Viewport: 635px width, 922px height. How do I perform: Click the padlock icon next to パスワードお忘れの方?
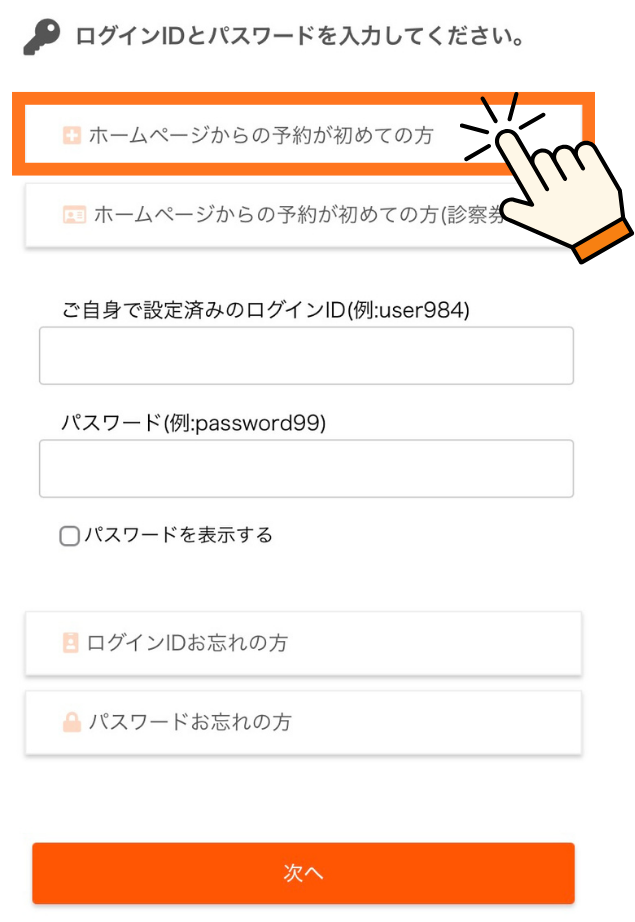pyautogui.click(x=71, y=722)
